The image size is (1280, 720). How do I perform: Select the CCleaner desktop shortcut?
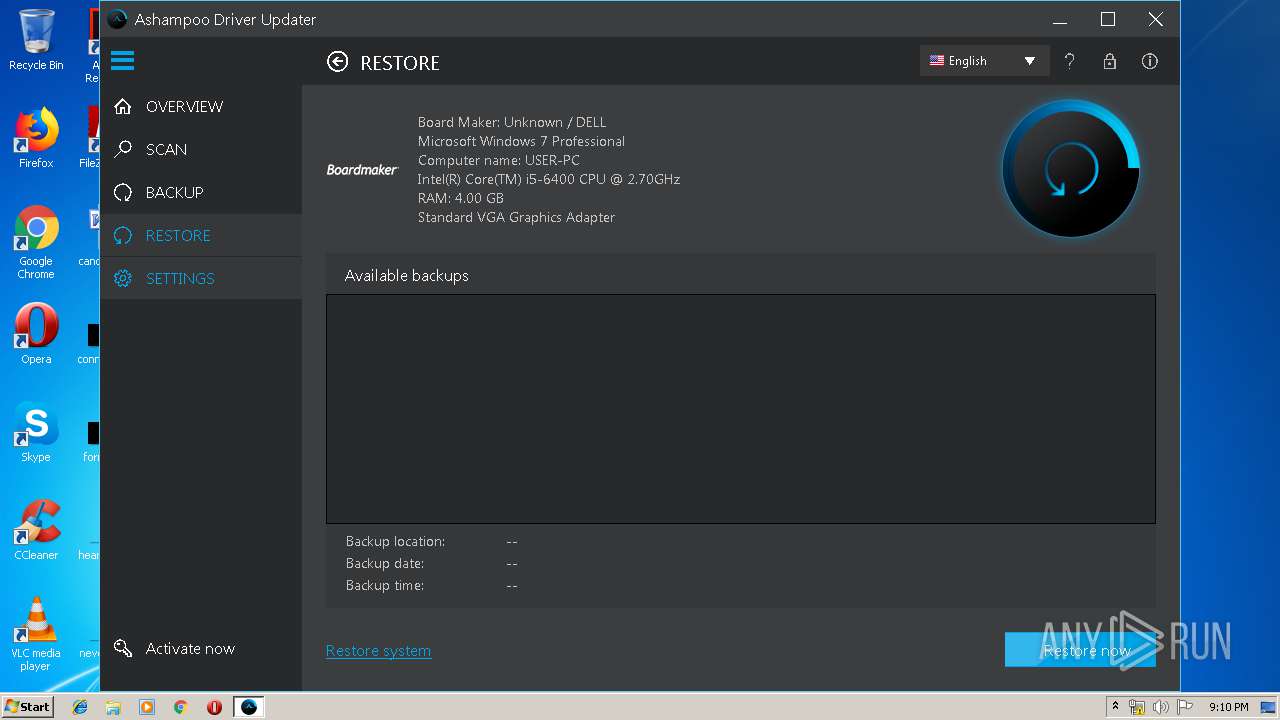36,530
